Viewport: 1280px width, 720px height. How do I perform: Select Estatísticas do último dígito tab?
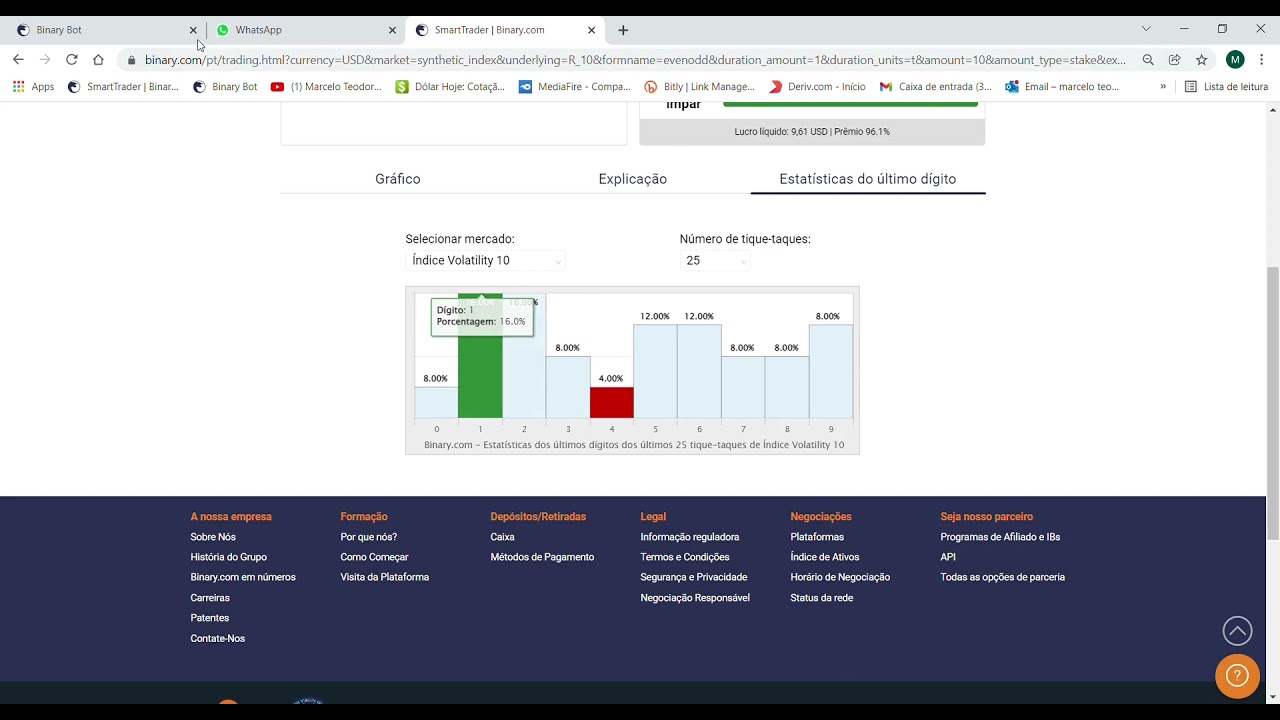[x=868, y=179]
